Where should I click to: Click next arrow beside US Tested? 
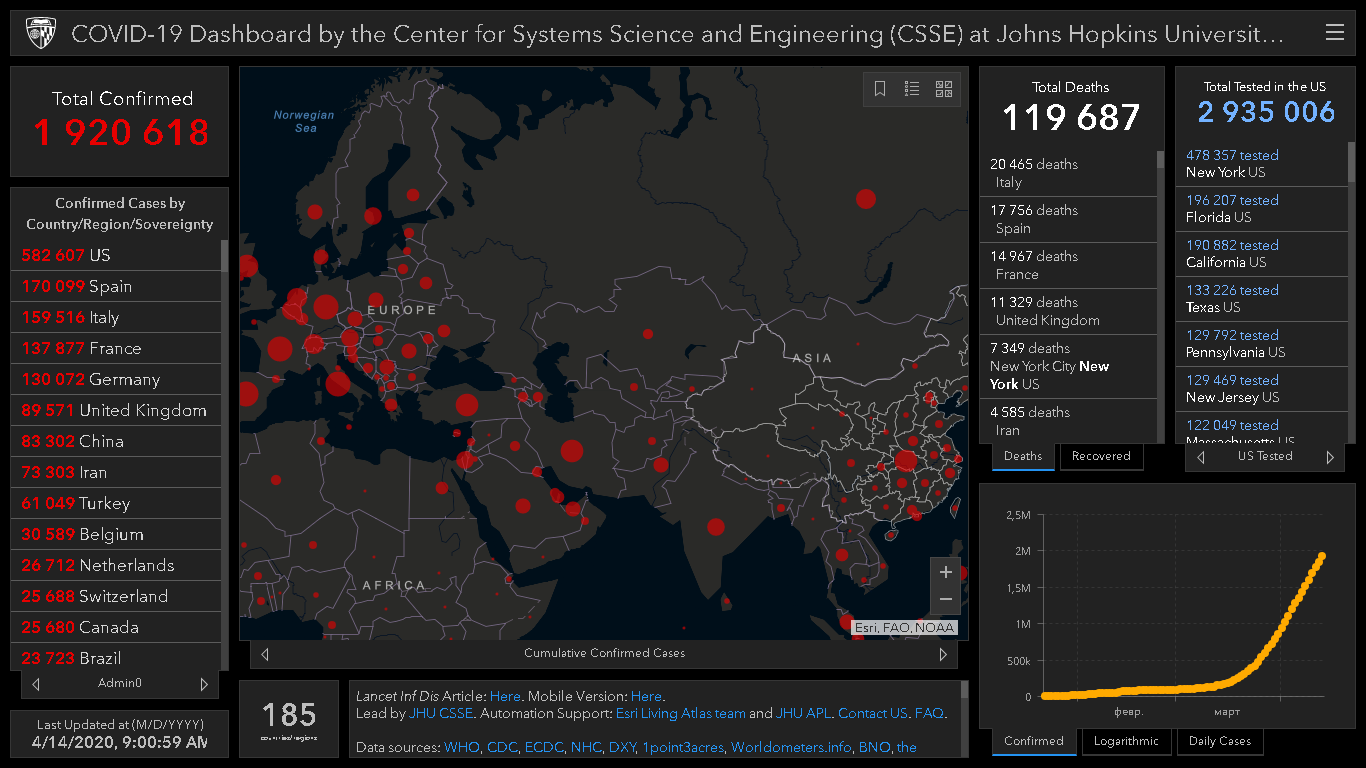point(1330,457)
